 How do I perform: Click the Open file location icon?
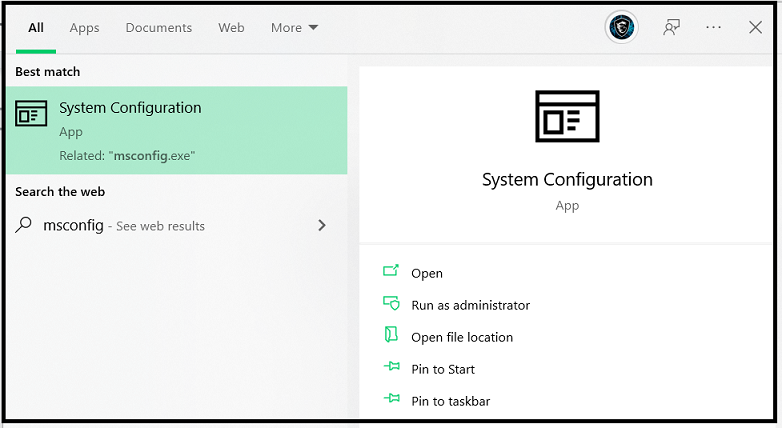(x=391, y=335)
